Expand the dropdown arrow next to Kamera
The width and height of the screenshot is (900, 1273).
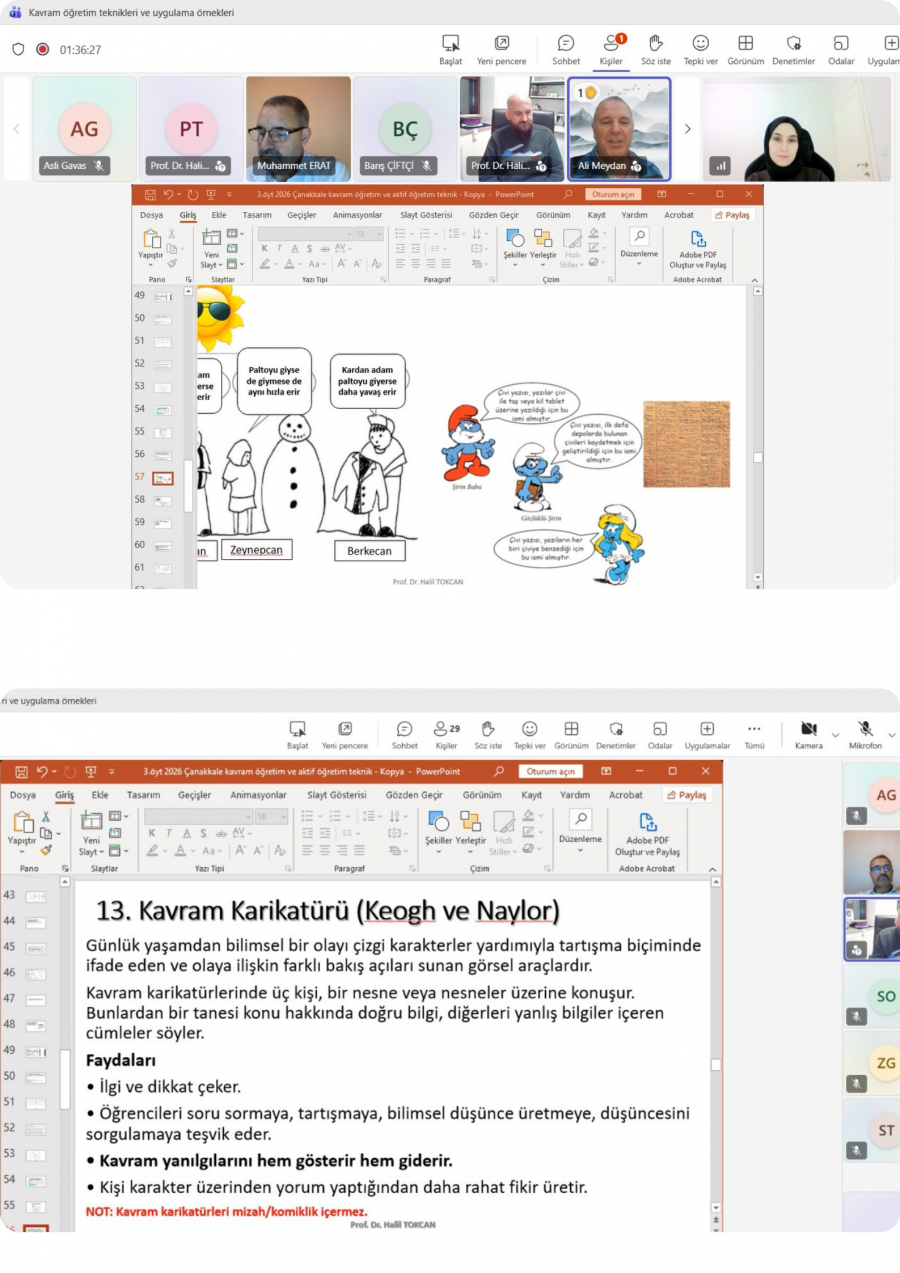(836, 735)
